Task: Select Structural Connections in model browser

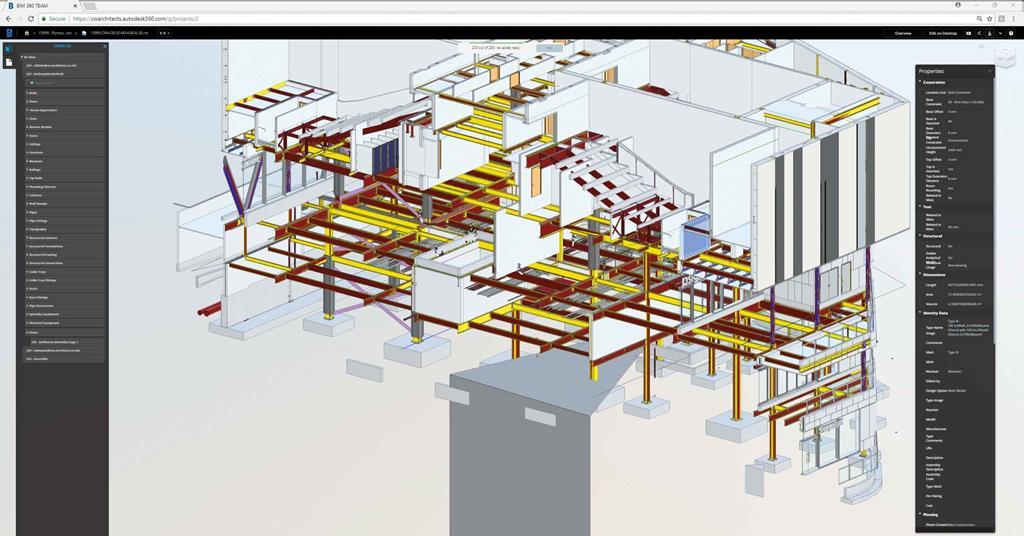Action: [64, 263]
